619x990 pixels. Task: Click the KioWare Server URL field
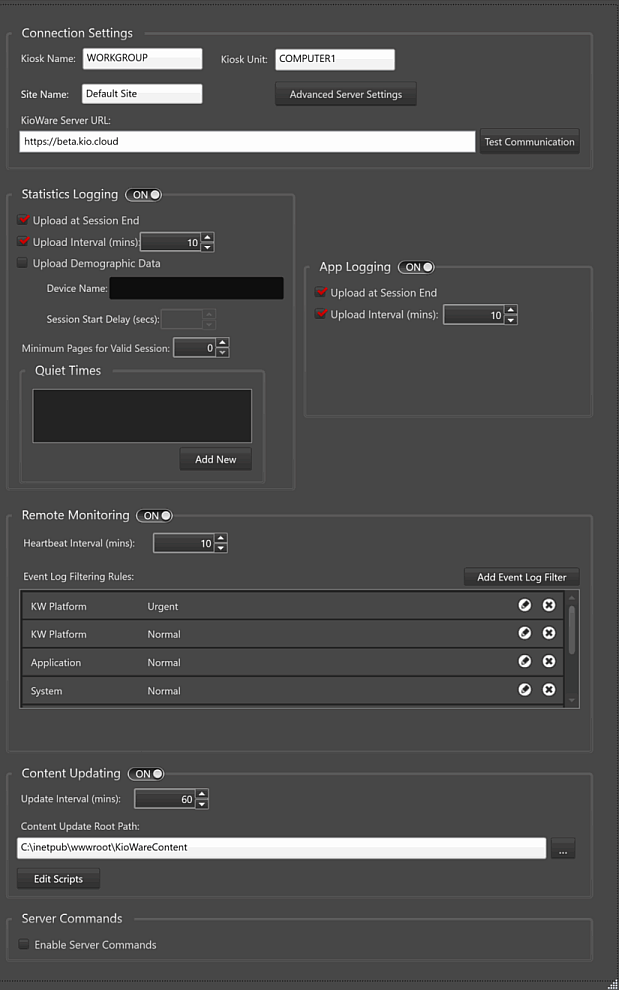coord(247,141)
